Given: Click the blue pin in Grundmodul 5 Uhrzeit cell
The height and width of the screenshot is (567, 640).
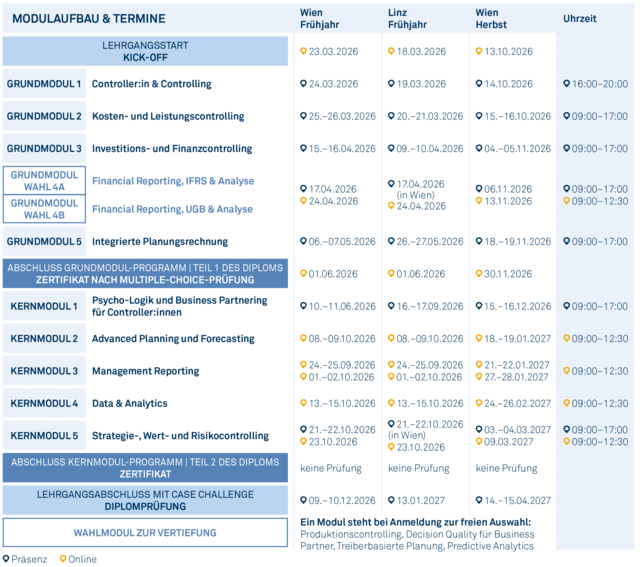Looking at the screenshot, I should [566, 242].
